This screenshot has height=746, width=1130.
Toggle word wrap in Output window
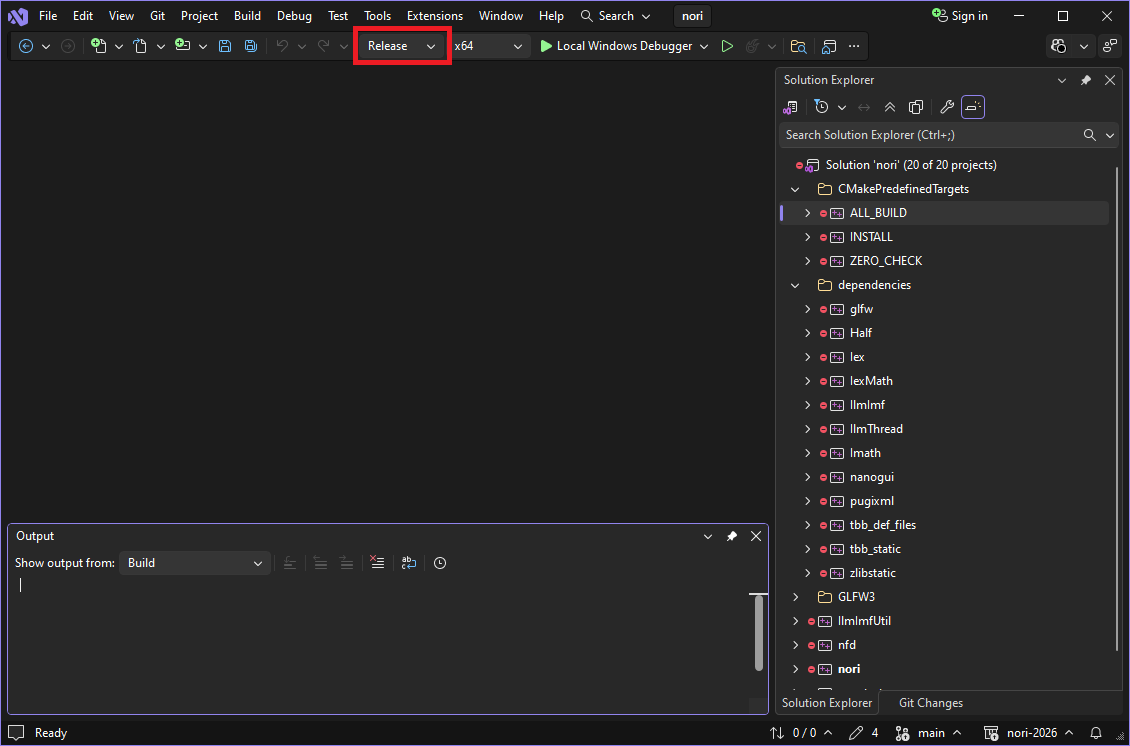(409, 563)
